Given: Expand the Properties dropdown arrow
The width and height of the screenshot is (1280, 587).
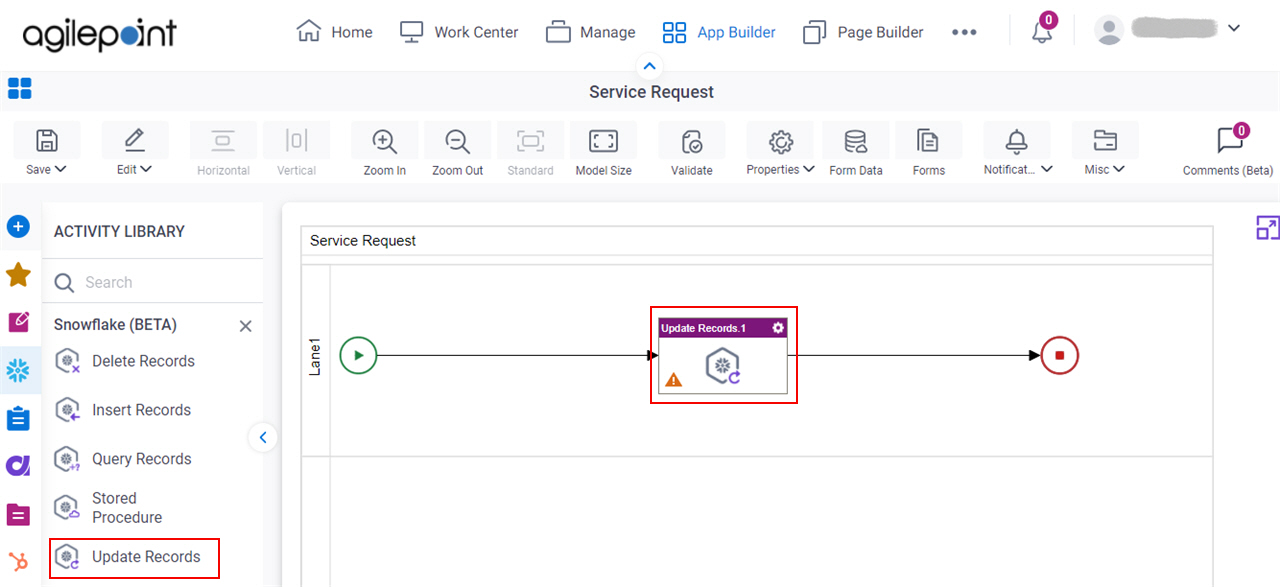Looking at the screenshot, I should (x=808, y=169).
